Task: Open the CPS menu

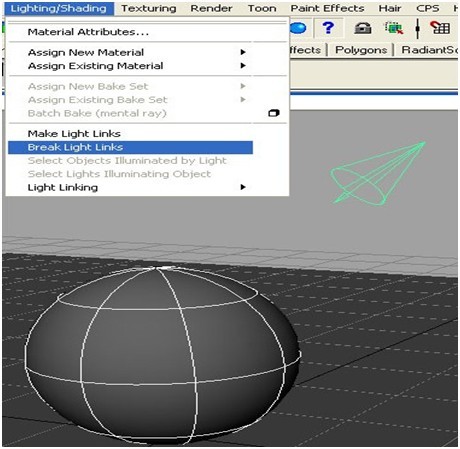Action: point(428,8)
